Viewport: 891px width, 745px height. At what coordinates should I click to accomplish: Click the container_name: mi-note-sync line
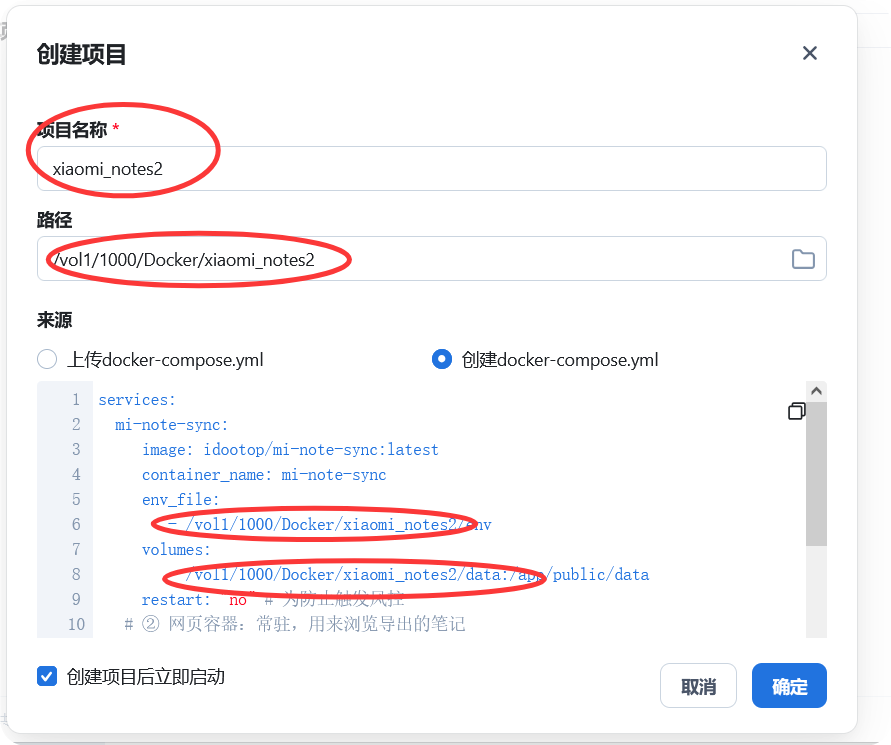(x=264, y=474)
